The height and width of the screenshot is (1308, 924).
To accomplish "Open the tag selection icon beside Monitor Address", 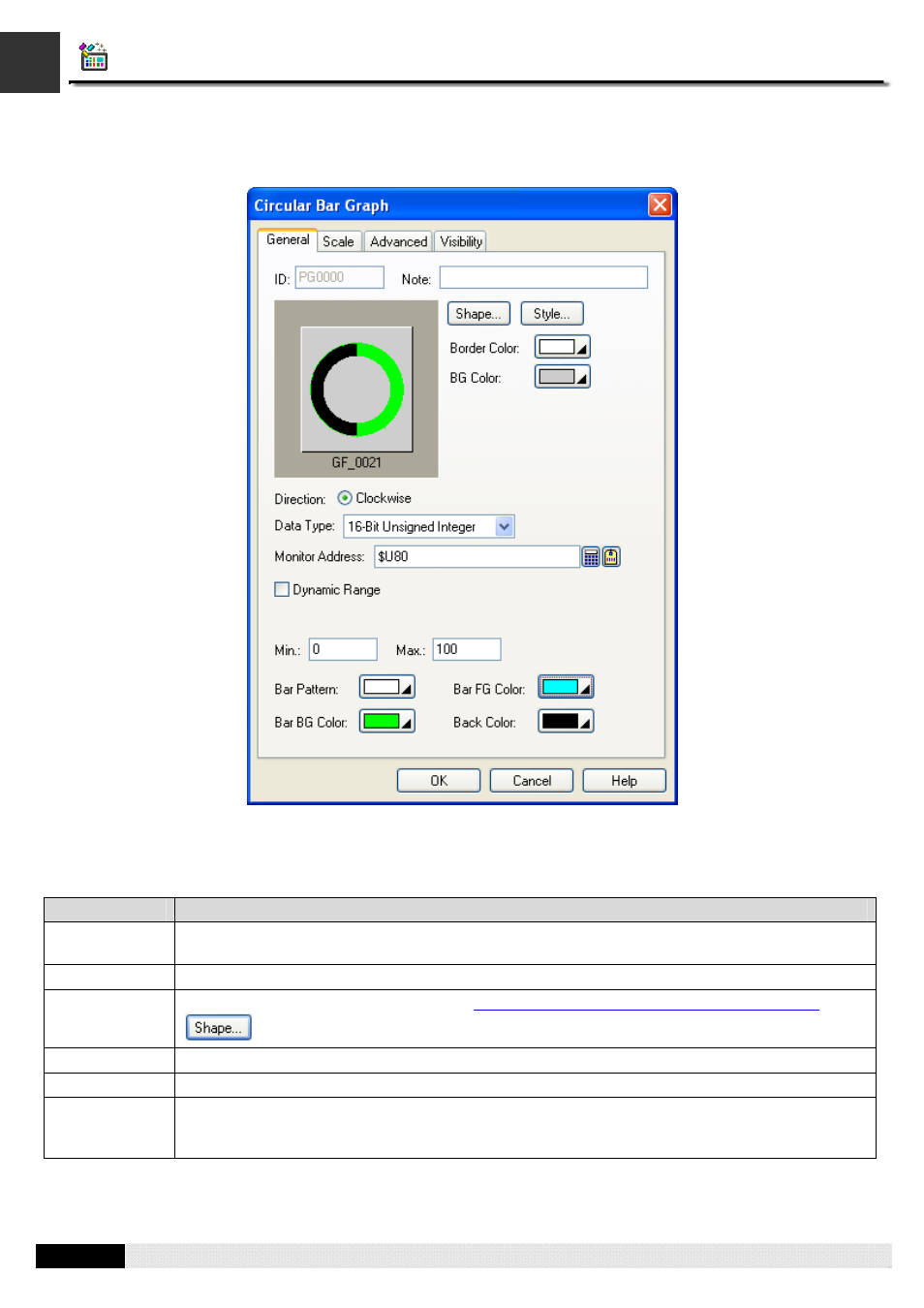I will click(611, 557).
